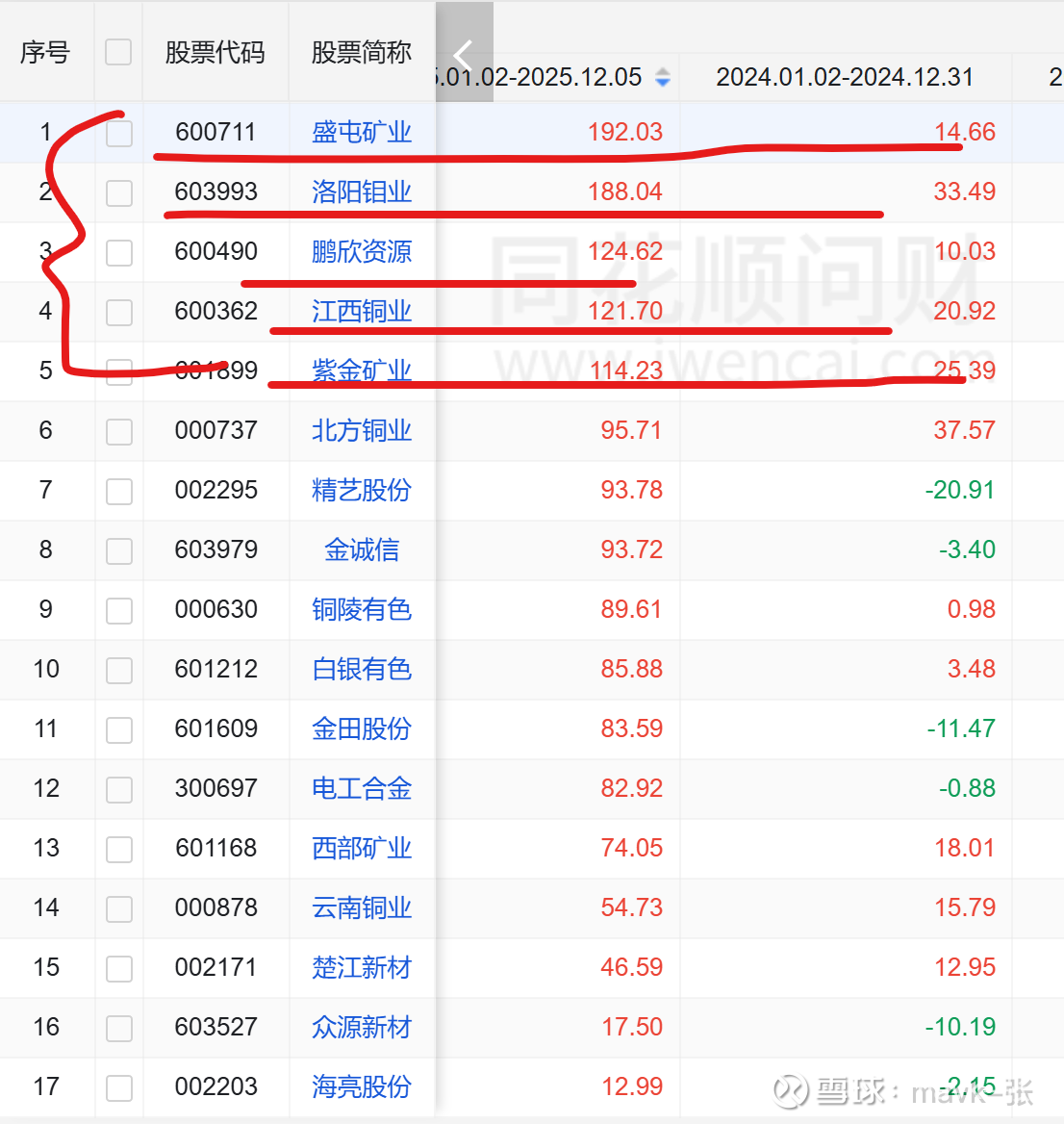Click the 95.71 value for 北方铜业

631,430
